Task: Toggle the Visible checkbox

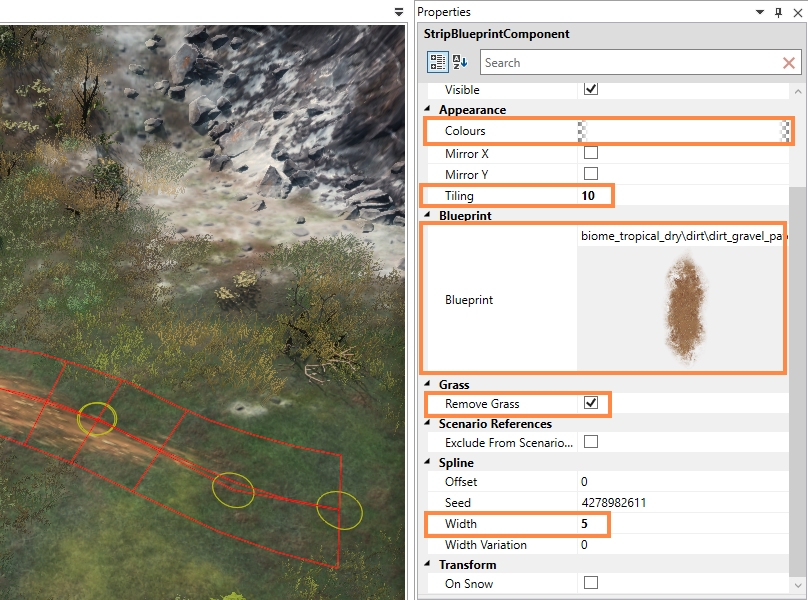Action: 591,89
